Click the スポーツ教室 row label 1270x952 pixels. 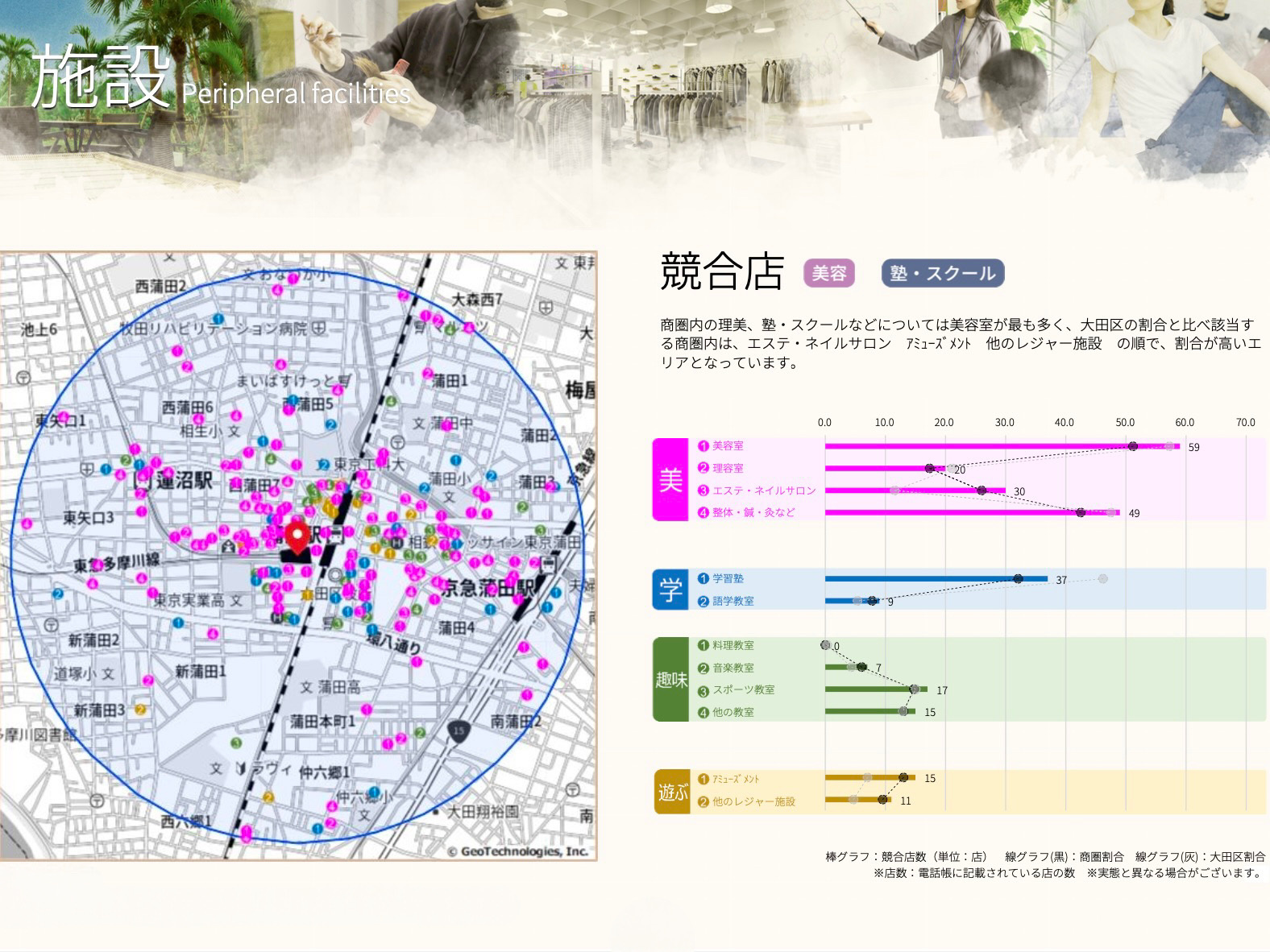click(743, 690)
